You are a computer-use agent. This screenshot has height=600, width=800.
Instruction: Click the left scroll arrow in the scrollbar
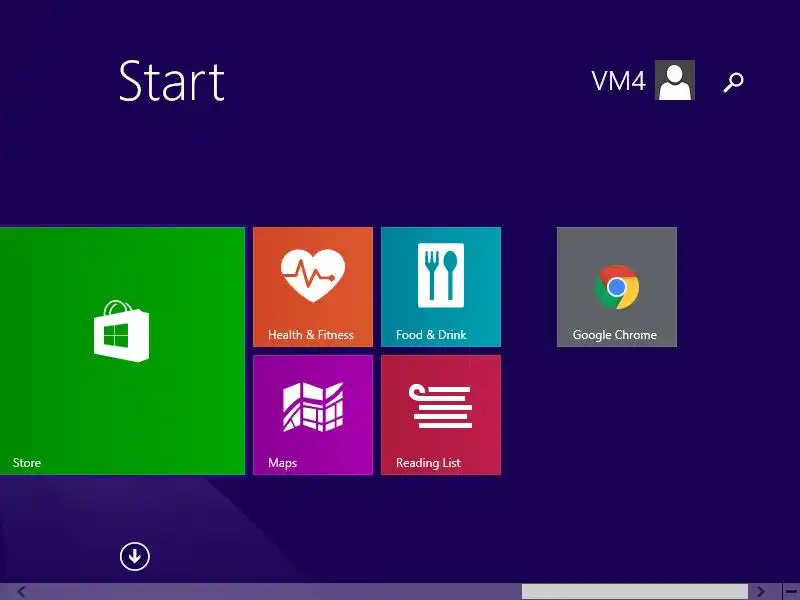click(21, 592)
